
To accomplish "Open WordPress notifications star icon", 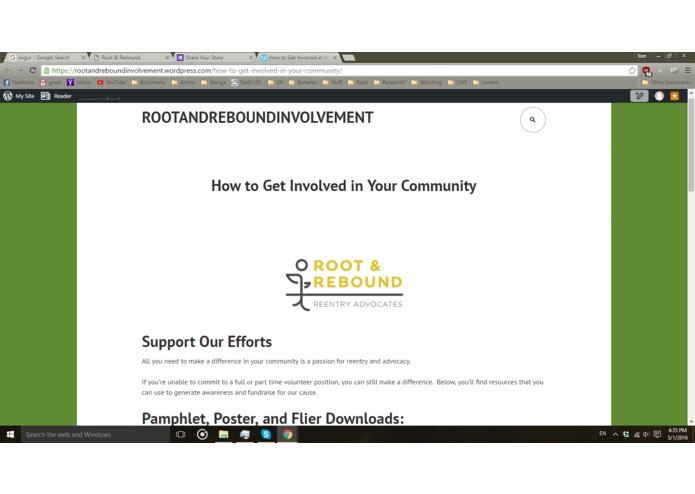I will tap(674, 96).
